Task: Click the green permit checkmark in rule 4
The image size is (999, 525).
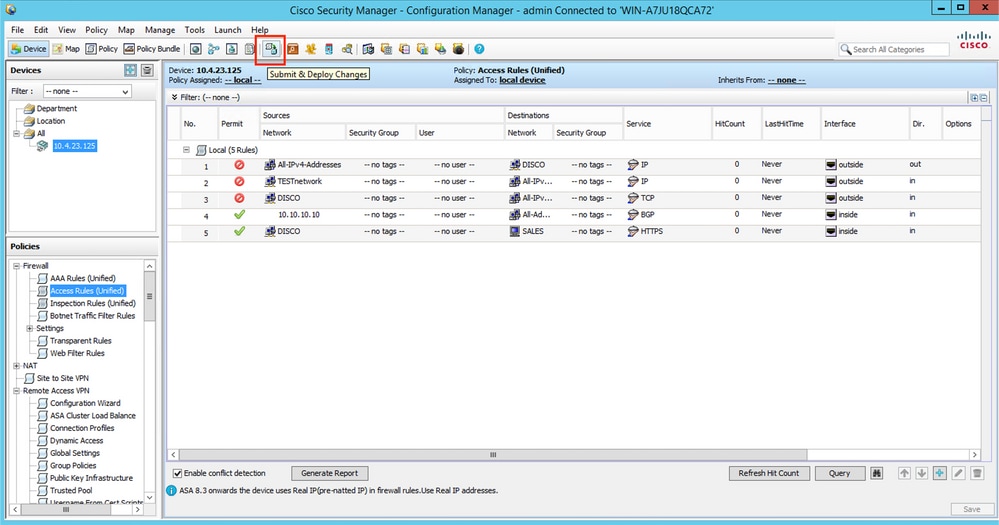Action: (240, 215)
